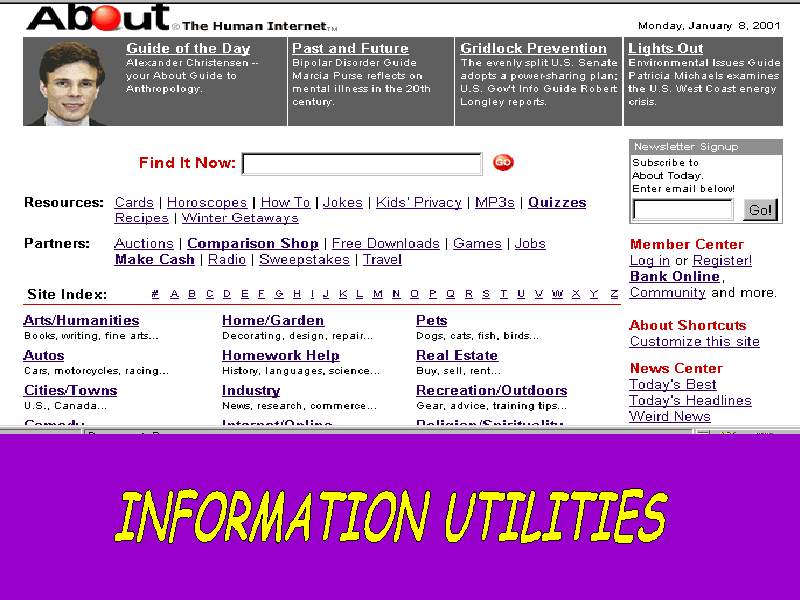Select Make Cash link

(x=155, y=260)
